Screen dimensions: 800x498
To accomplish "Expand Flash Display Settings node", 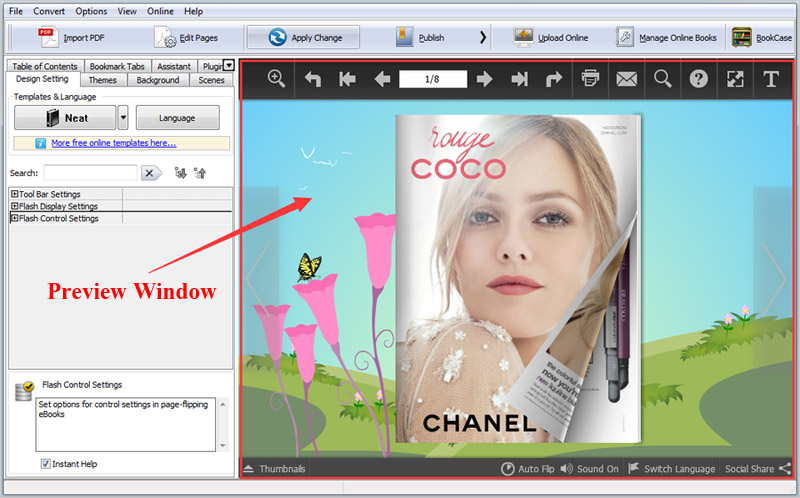I will coord(15,206).
